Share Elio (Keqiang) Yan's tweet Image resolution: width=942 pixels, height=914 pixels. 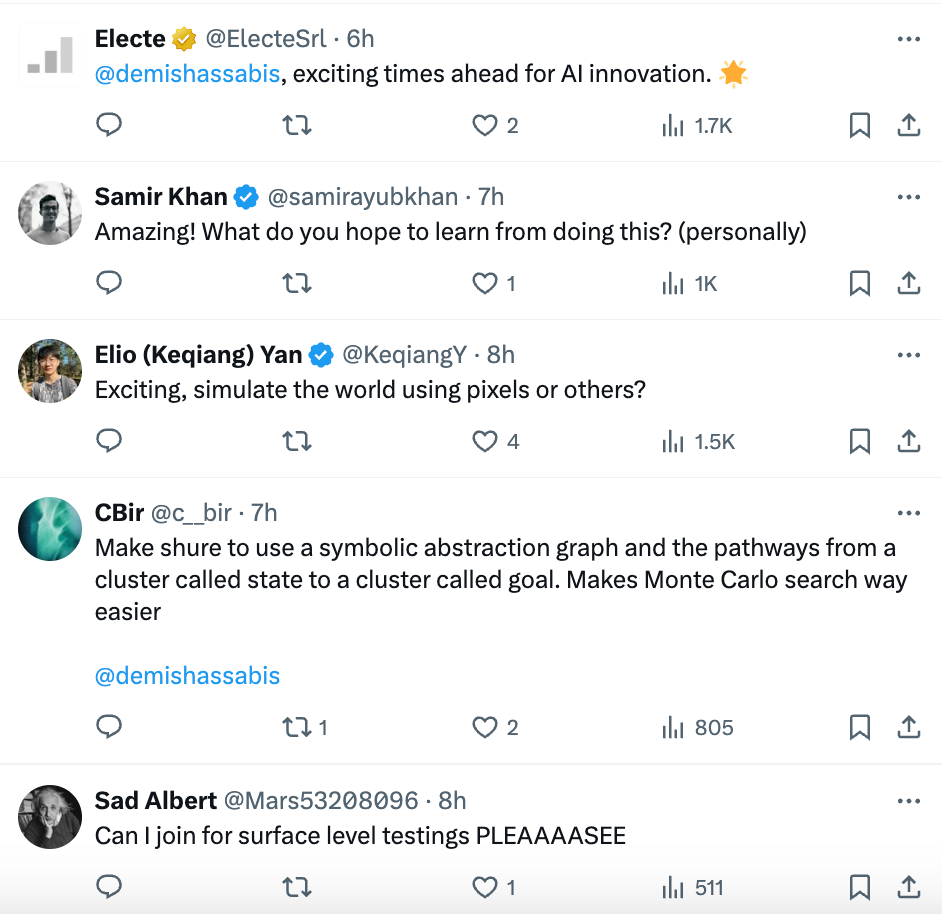tap(908, 442)
